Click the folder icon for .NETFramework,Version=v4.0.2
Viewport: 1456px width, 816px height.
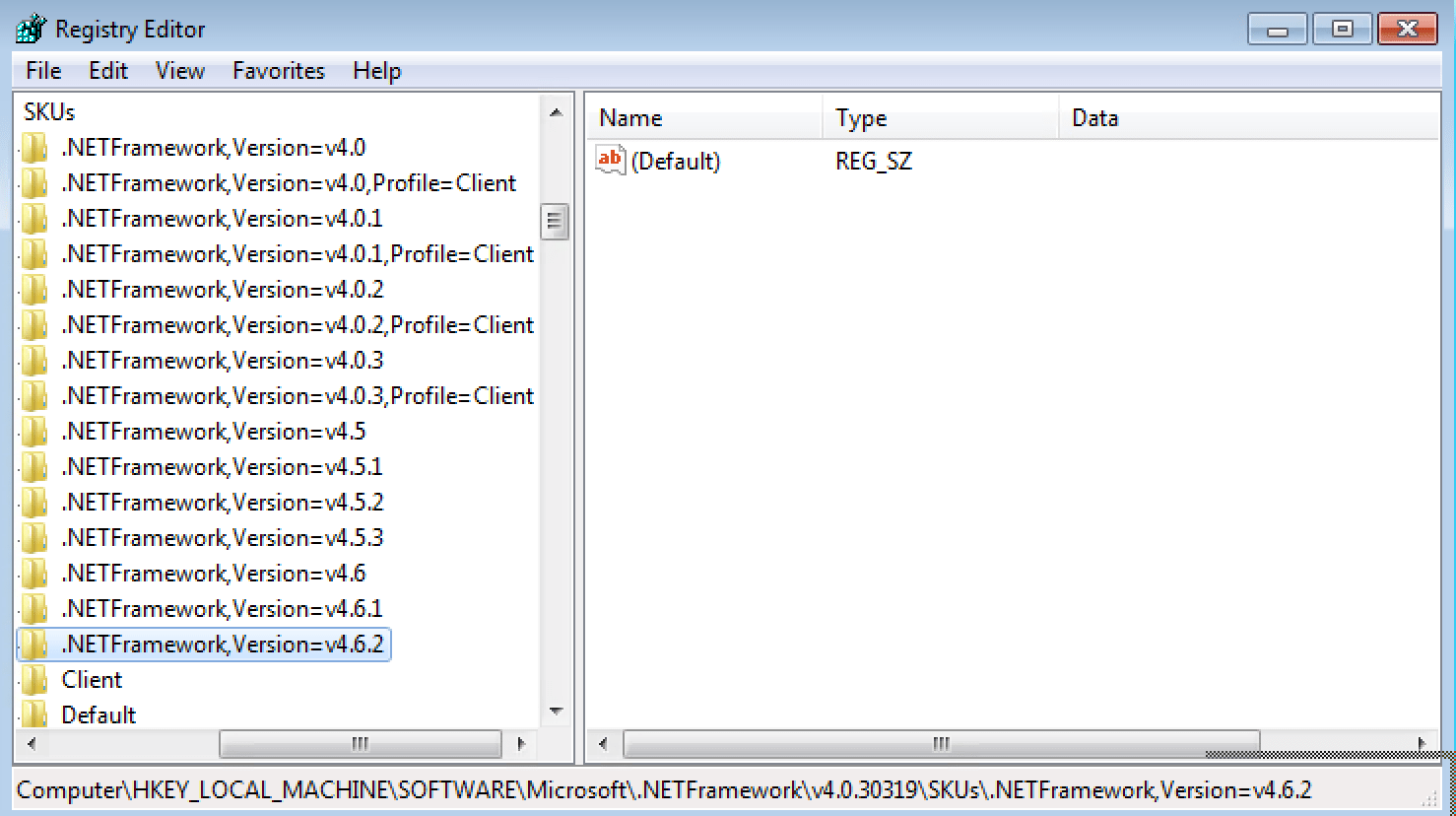(x=33, y=290)
